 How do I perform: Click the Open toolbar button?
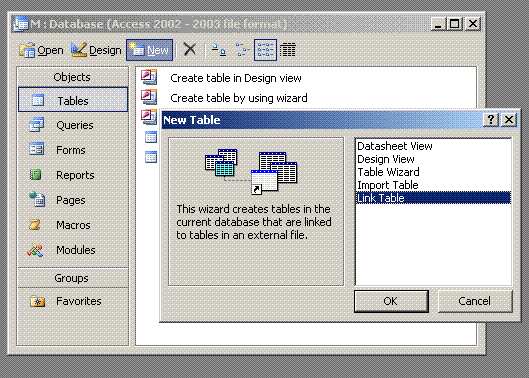point(41,50)
